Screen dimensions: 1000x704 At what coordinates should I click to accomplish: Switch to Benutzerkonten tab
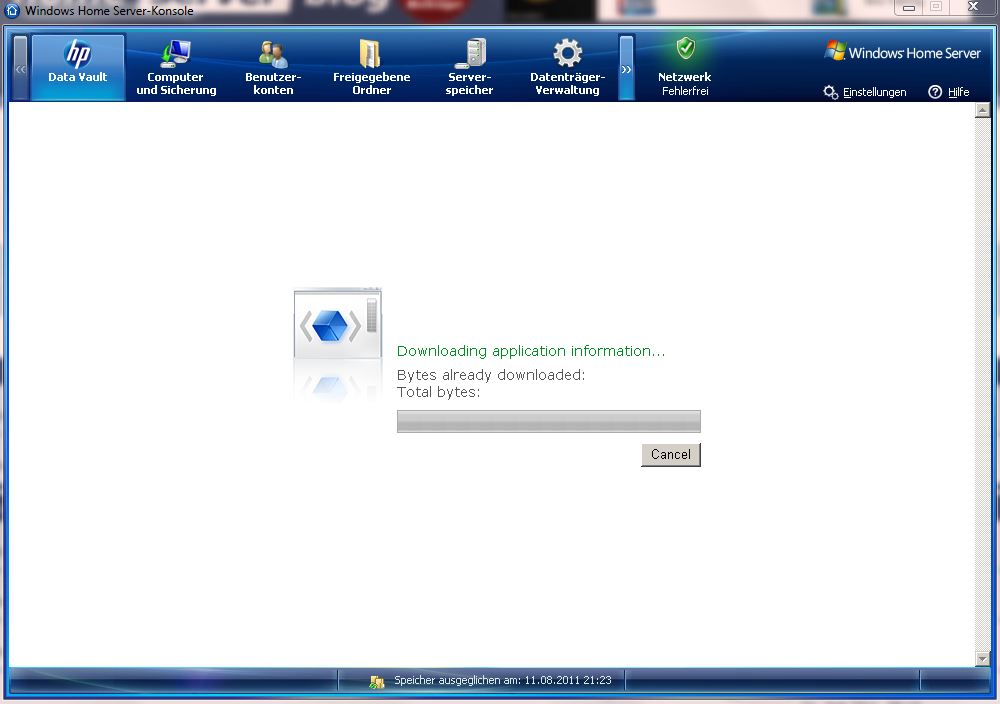[x=273, y=67]
